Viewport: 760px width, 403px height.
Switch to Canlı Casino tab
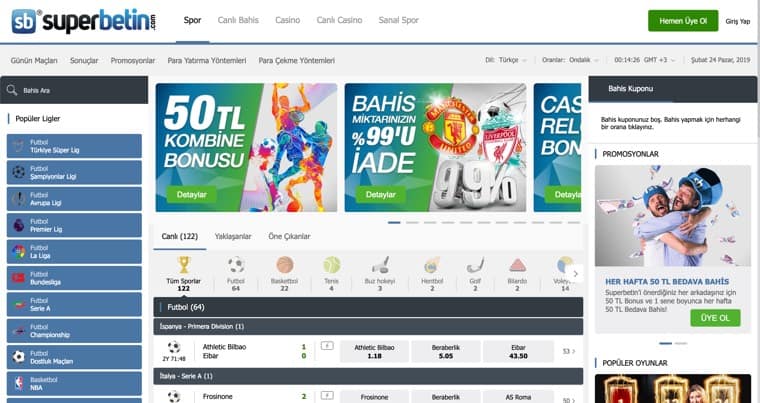click(x=339, y=20)
